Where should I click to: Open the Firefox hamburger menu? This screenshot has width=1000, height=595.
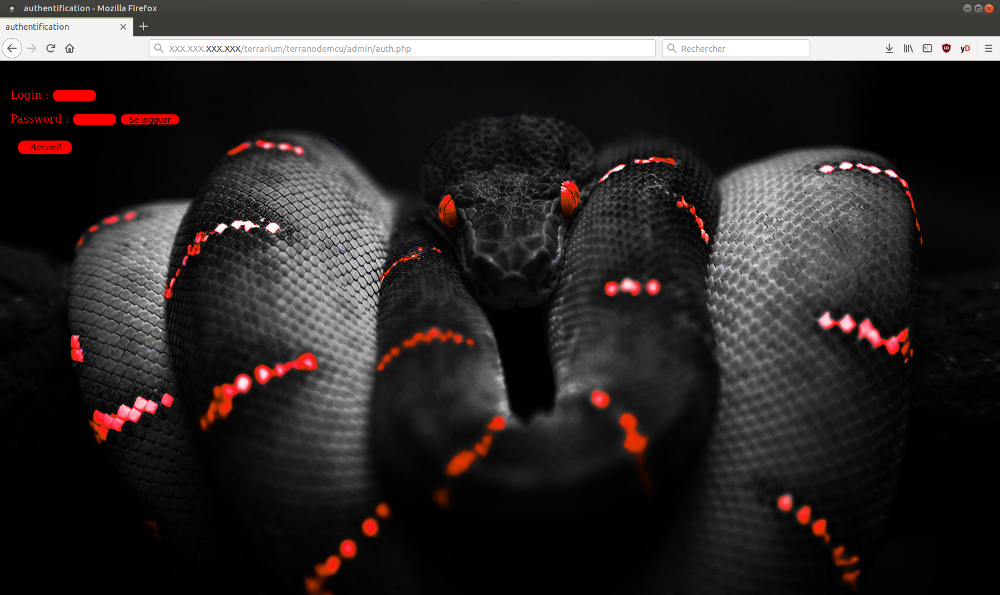pyautogui.click(x=988, y=48)
